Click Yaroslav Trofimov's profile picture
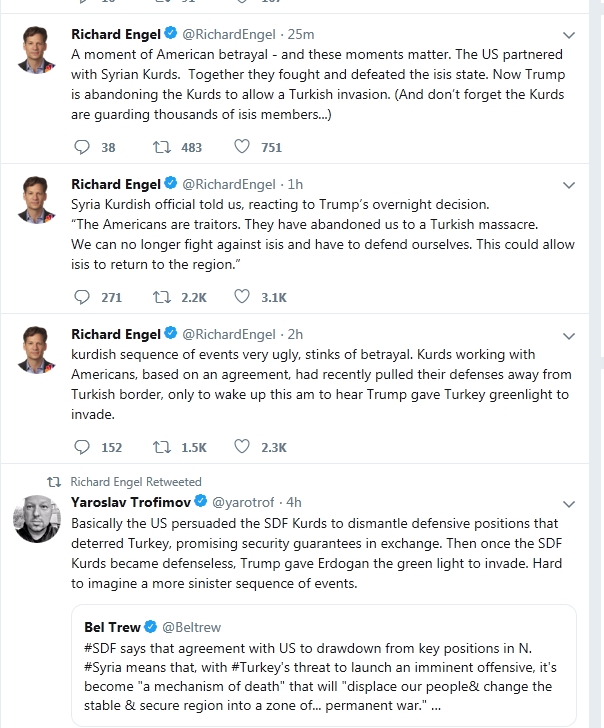This screenshot has height=728, width=604. click(x=38, y=517)
